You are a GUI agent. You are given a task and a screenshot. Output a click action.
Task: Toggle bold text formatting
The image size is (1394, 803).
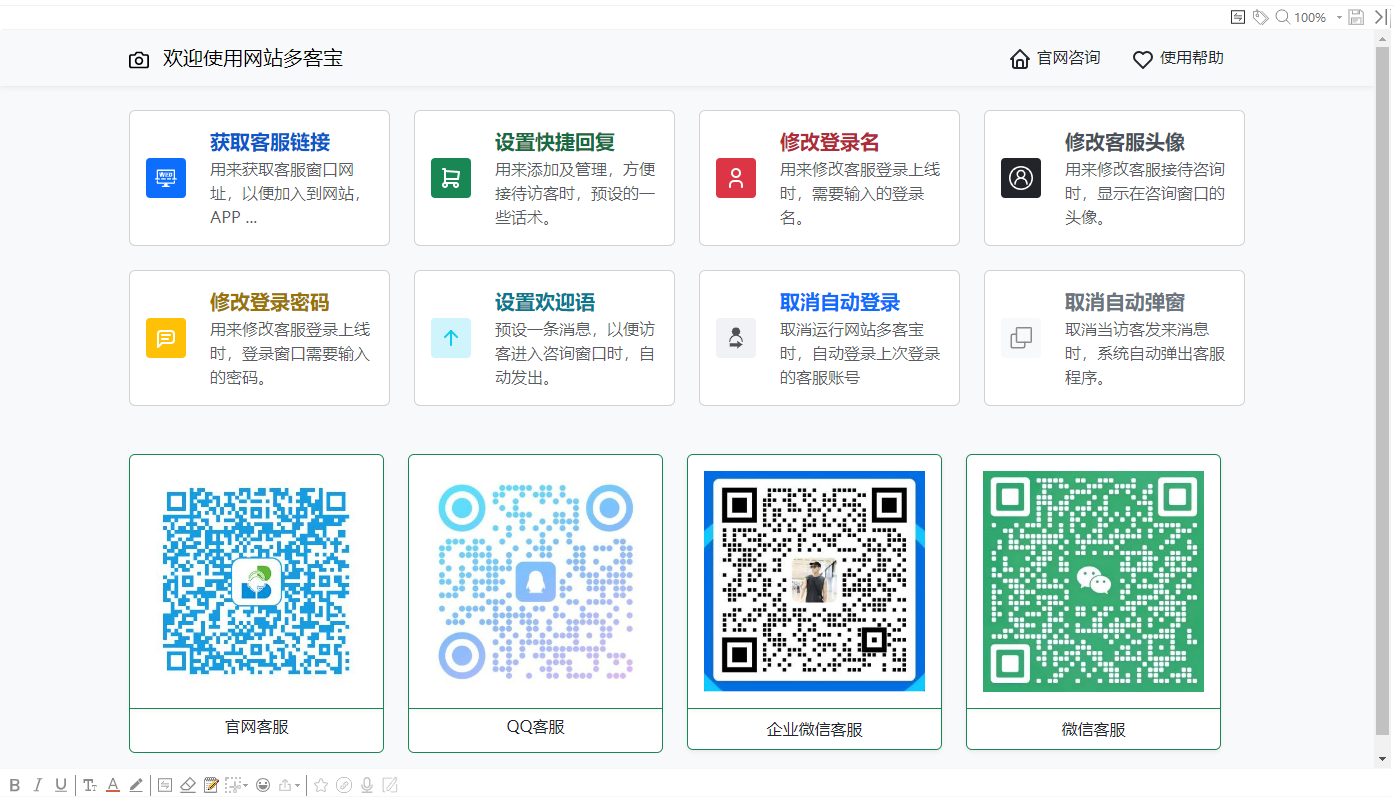point(15,785)
